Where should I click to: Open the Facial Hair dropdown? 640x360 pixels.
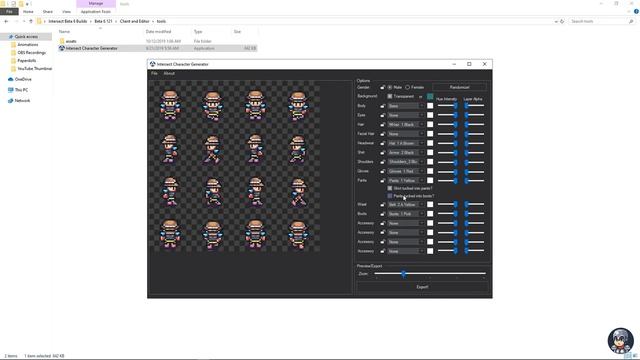pyautogui.click(x=406, y=134)
